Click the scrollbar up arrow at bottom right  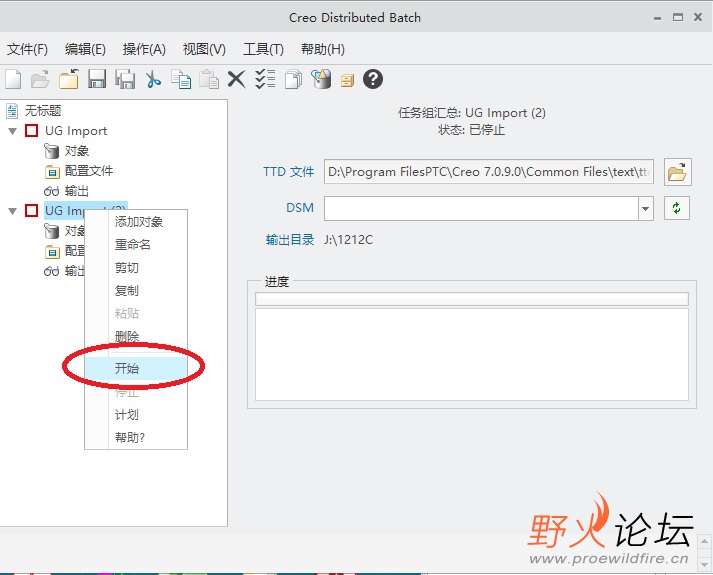704,541
